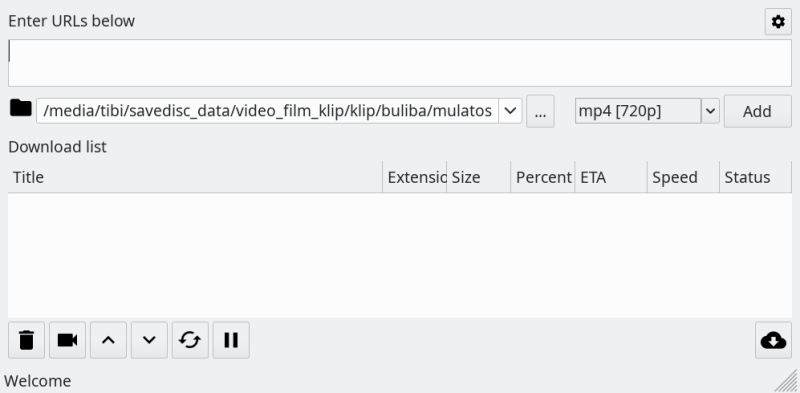Click the download path text field

click(x=267, y=111)
